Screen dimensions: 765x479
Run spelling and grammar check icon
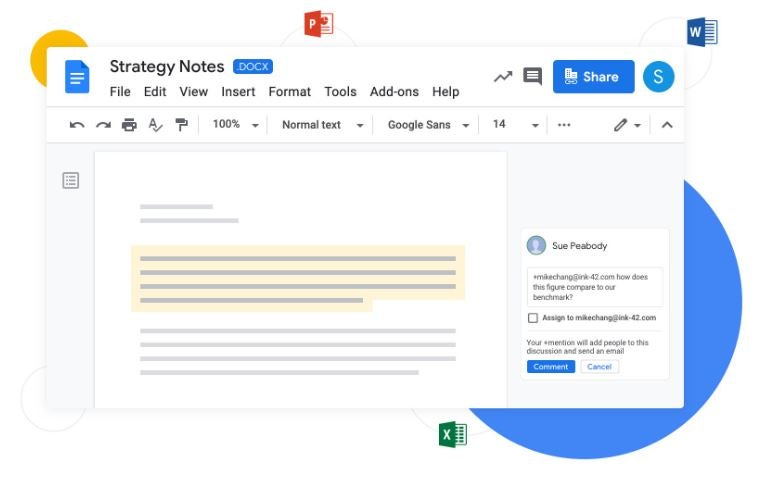tap(155, 125)
